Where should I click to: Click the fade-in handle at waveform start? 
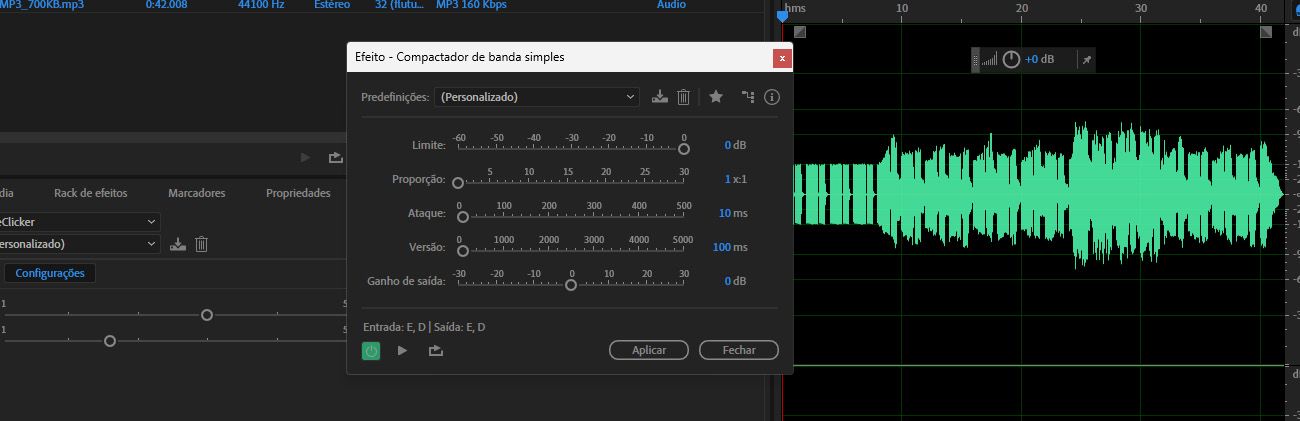click(x=800, y=31)
